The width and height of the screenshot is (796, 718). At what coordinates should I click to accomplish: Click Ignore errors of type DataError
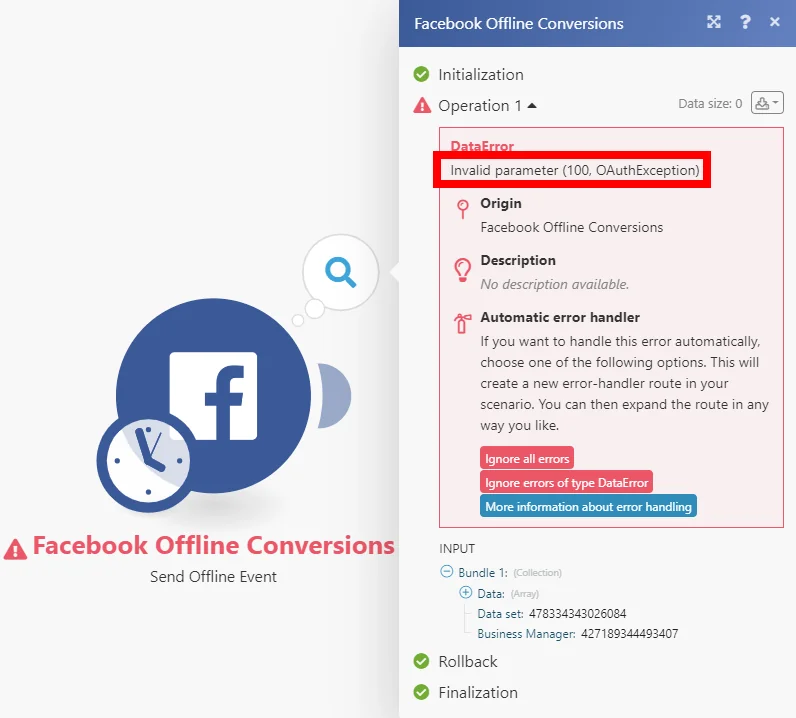pos(567,482)
